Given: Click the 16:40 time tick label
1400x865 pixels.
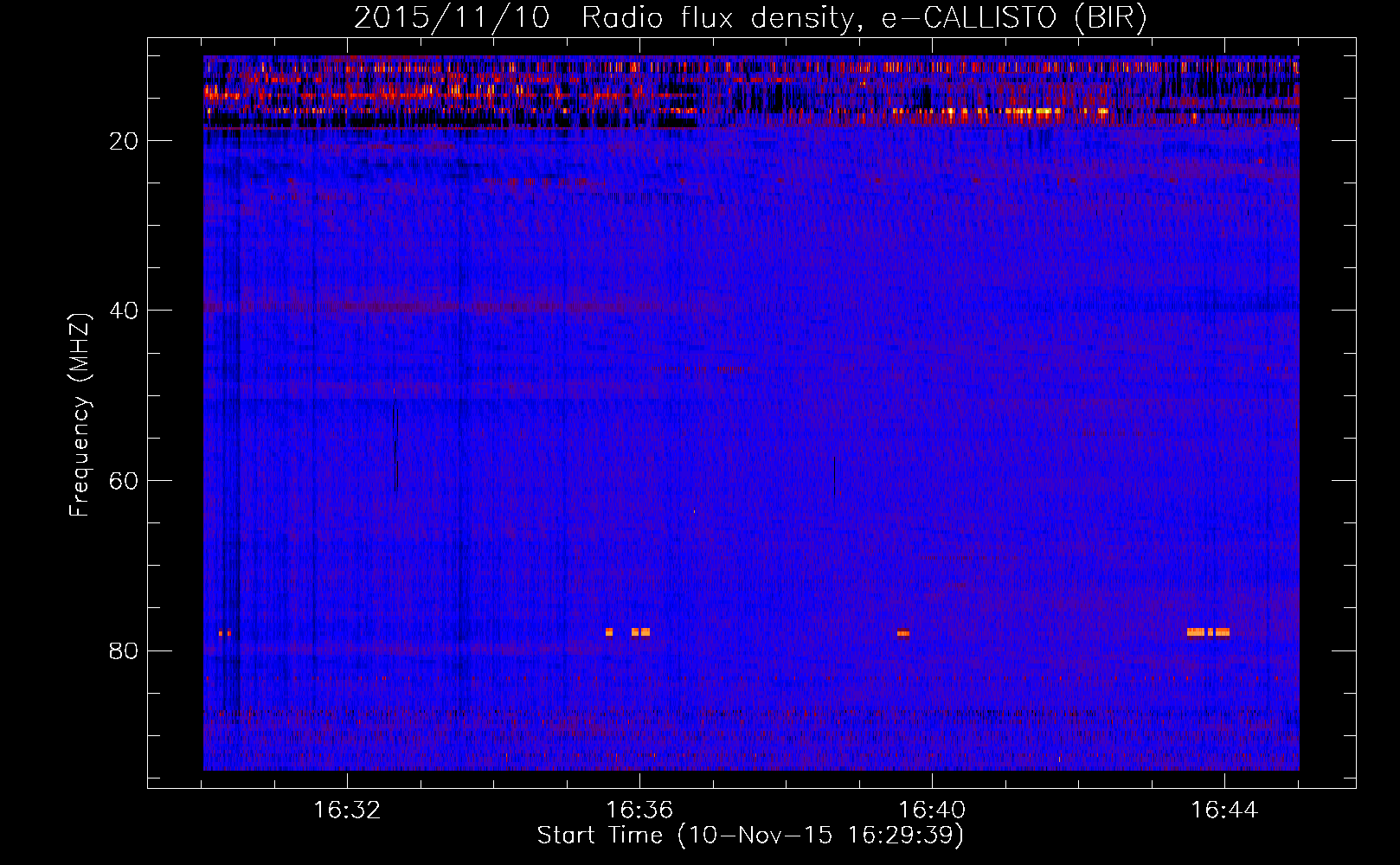Looking at the screenshot, I should click(x=932, y=811).
